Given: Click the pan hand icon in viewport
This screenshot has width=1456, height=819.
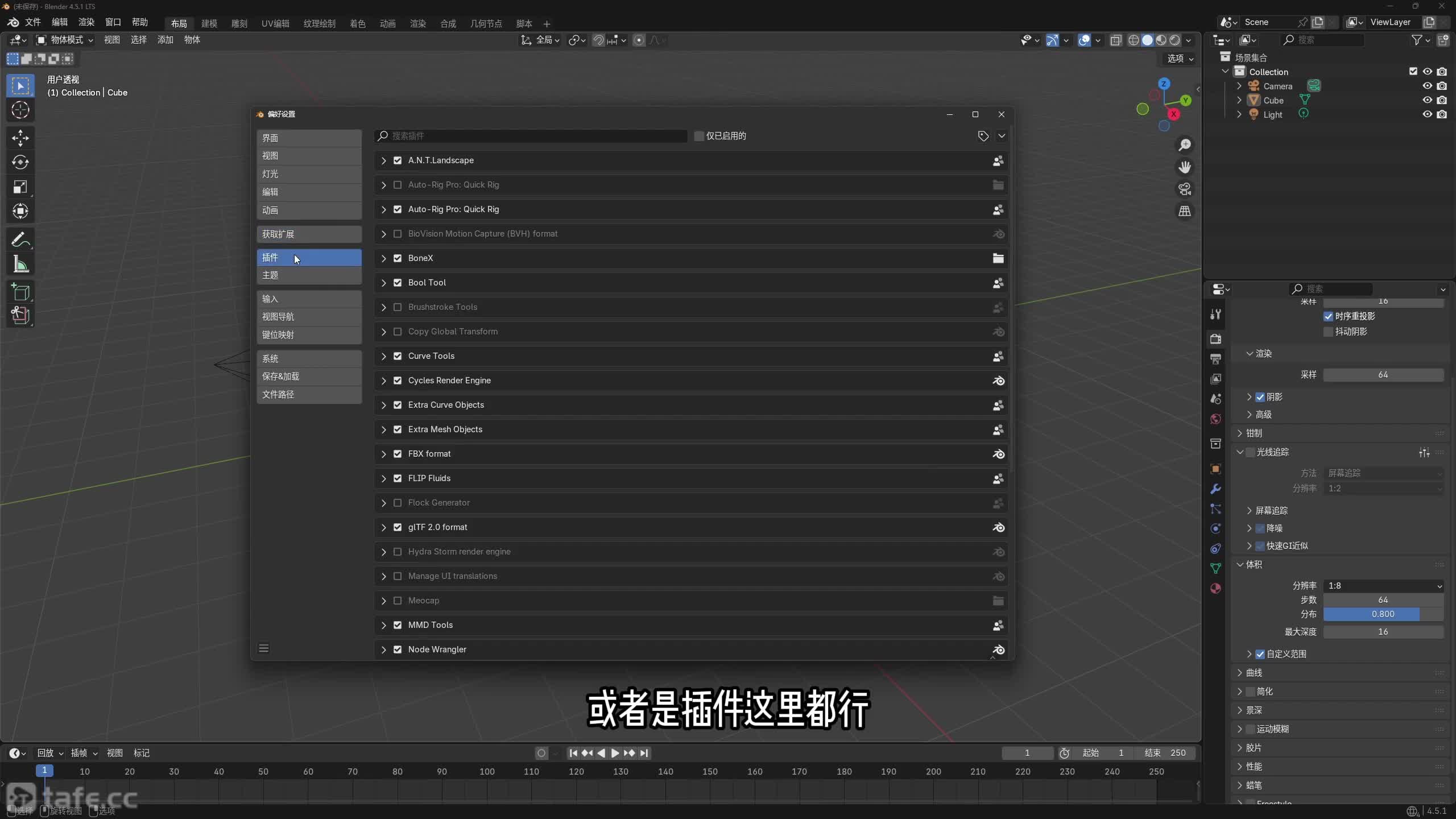Looking at the screenshot, I should [x=1185, y=167].
